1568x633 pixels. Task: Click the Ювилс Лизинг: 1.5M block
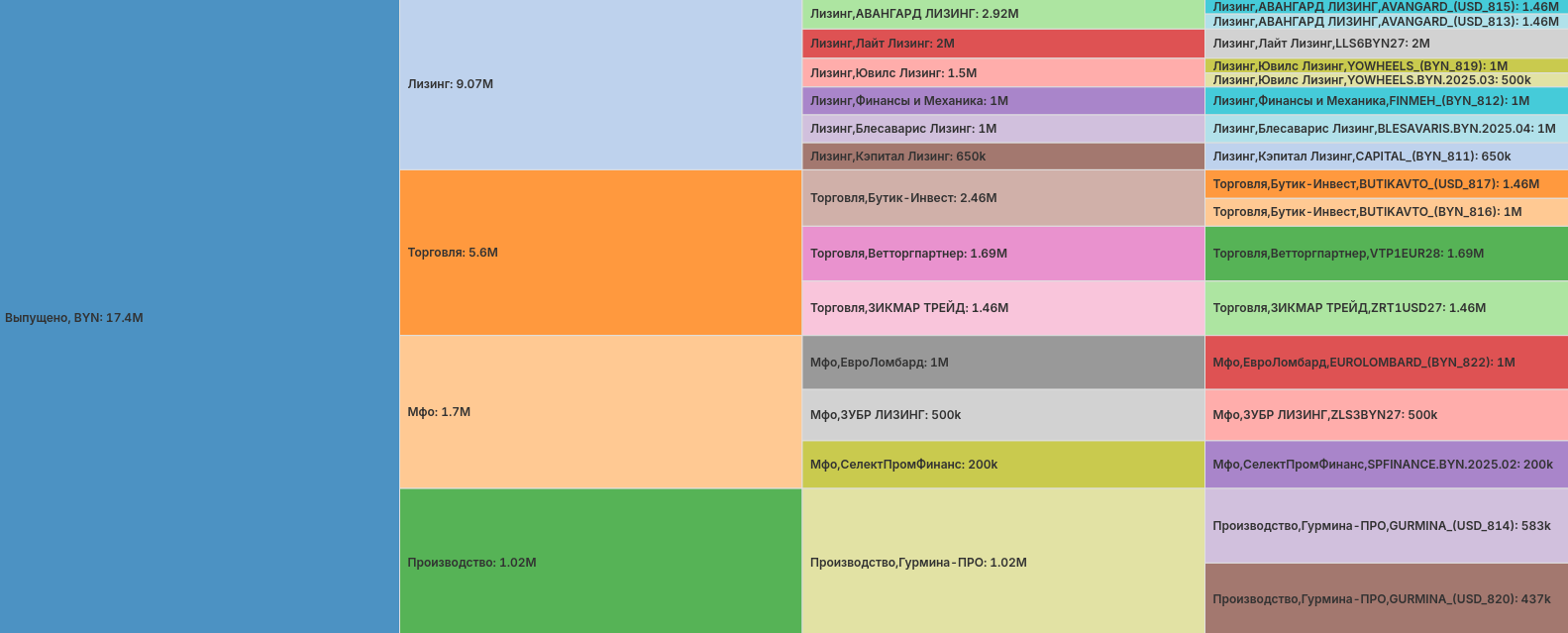[x=1002, y=72]
